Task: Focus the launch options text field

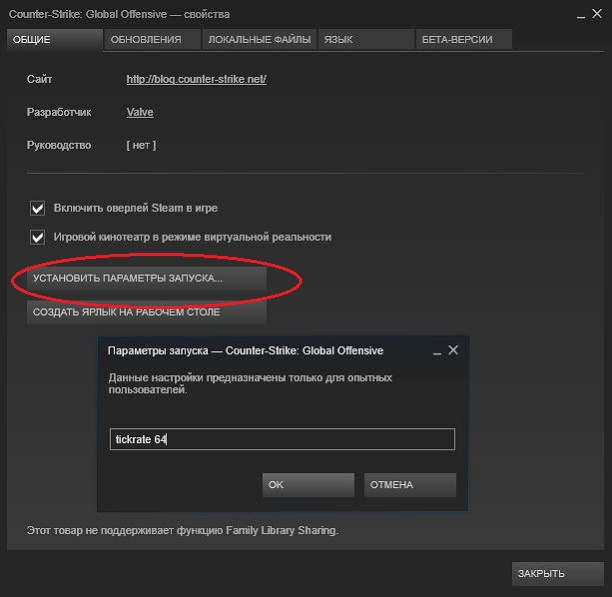Action: 282,439
